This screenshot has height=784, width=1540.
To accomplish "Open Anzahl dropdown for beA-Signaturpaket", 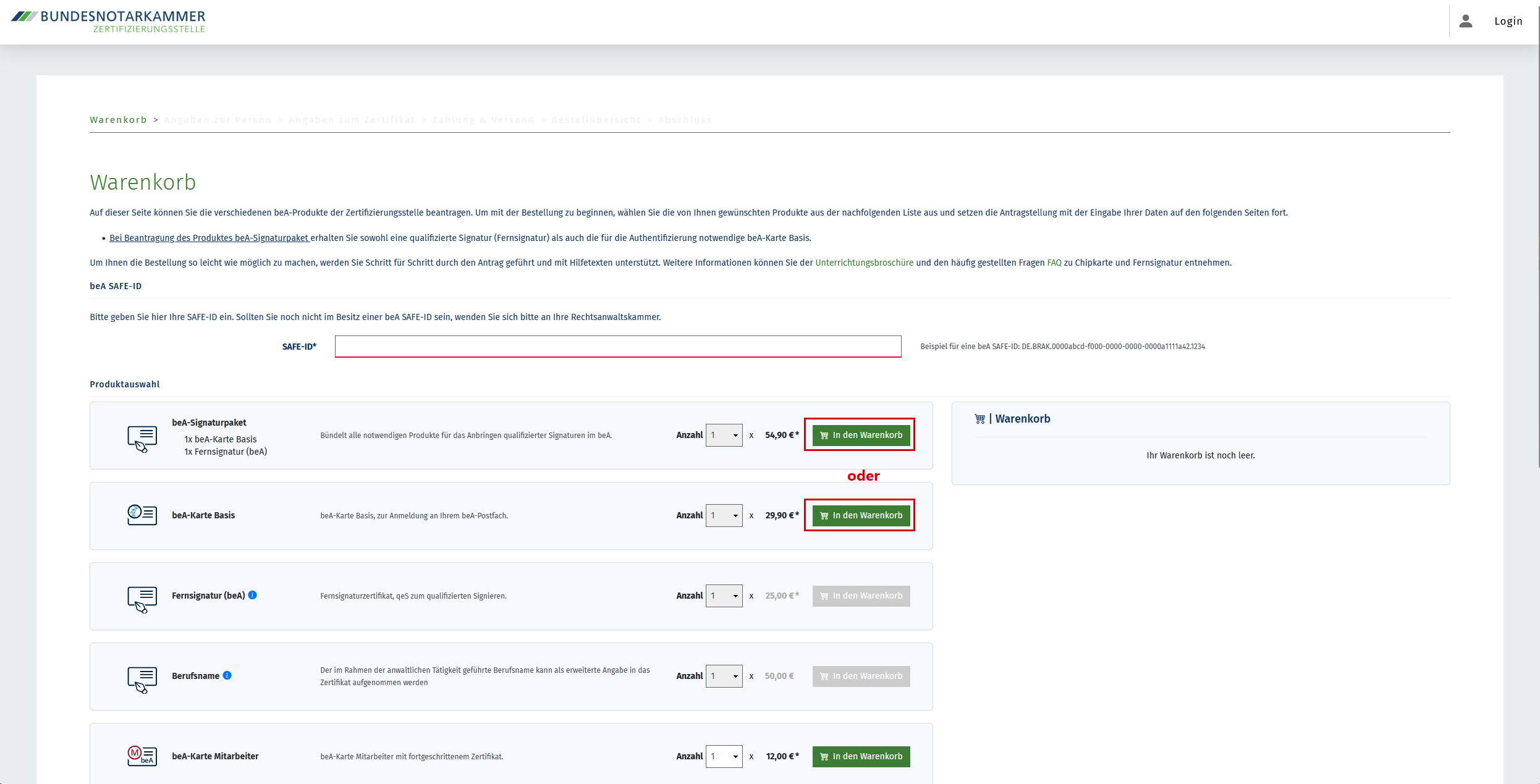I will [724, 435].
